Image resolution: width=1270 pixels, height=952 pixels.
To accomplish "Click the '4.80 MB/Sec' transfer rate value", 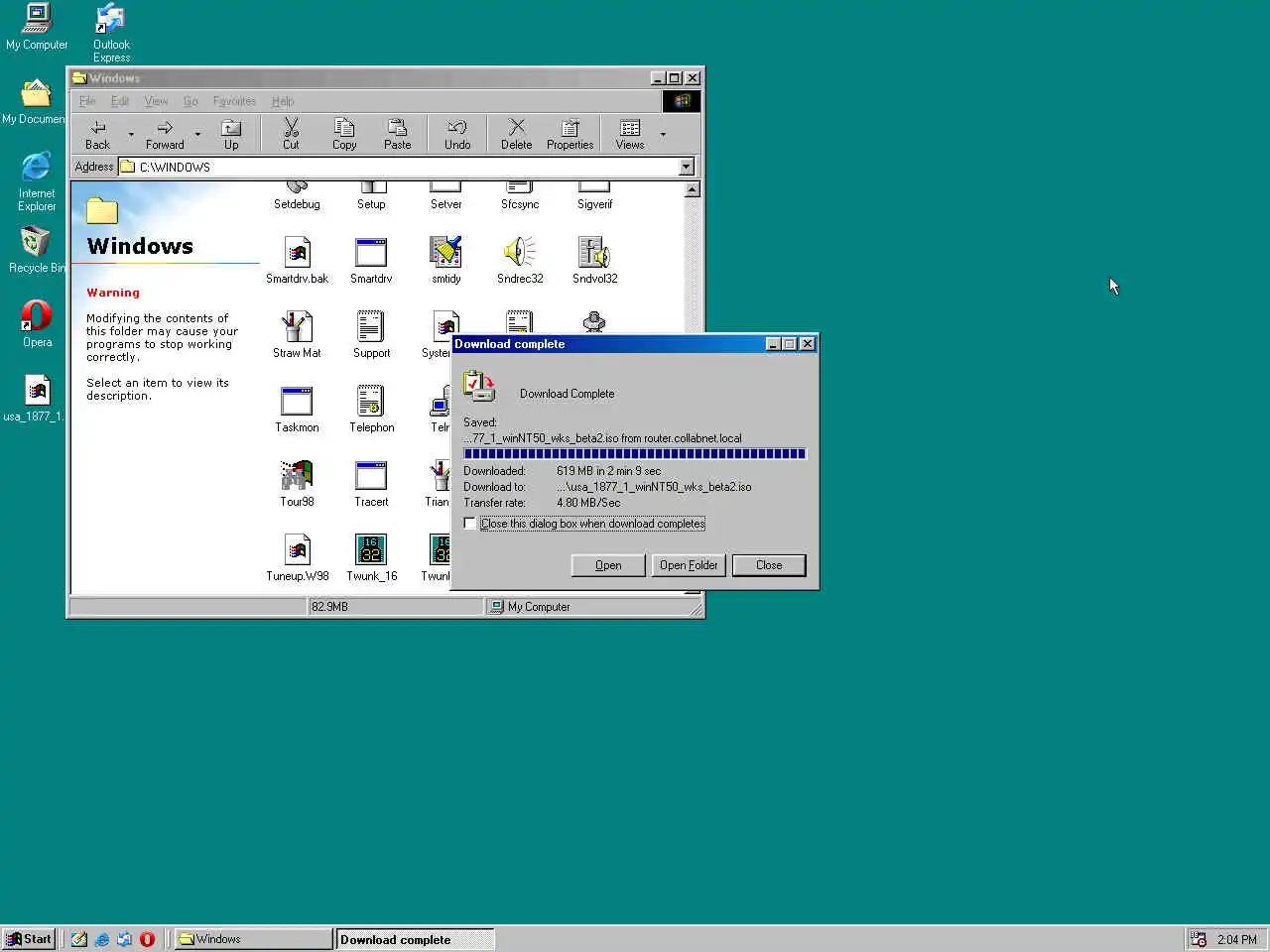I will [588, 503].
